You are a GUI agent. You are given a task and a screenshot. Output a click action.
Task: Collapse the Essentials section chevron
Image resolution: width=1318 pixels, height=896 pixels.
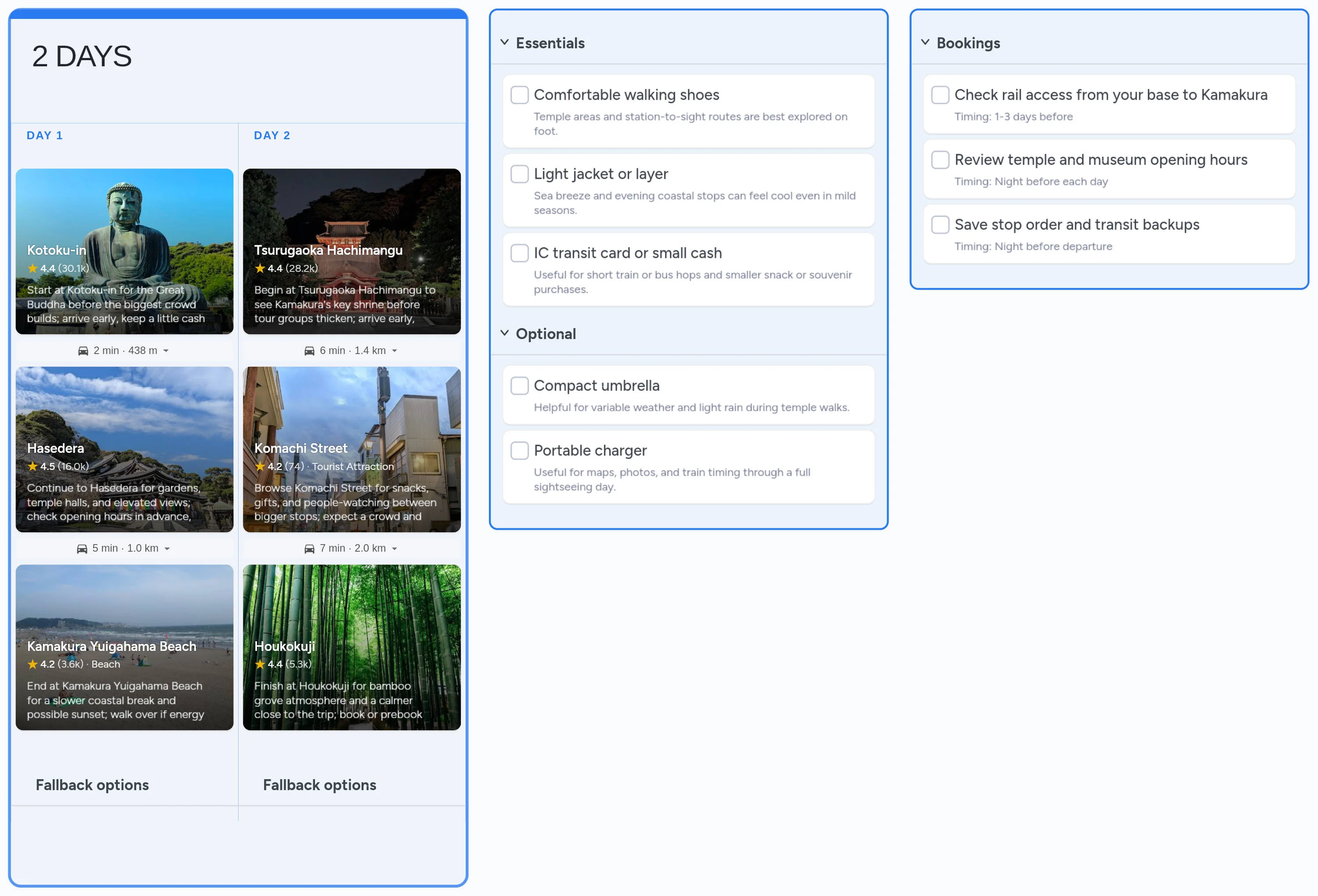pos(504,43)
